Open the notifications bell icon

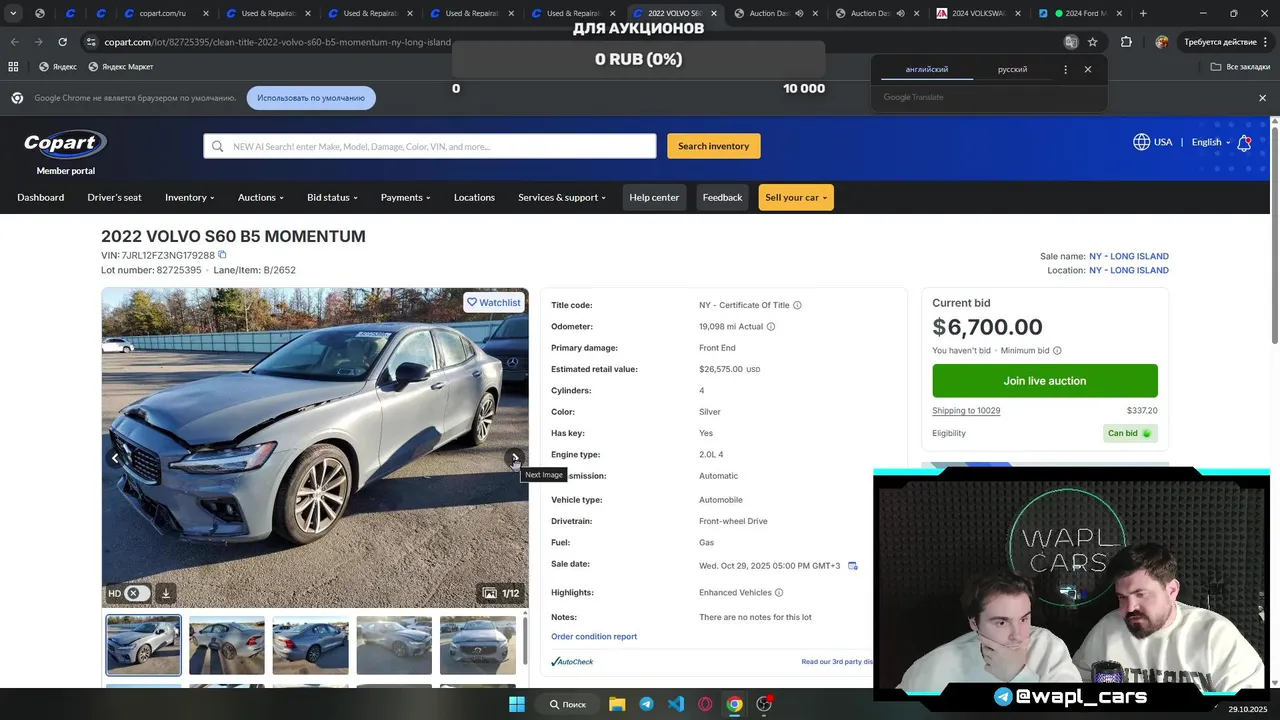1244,143
